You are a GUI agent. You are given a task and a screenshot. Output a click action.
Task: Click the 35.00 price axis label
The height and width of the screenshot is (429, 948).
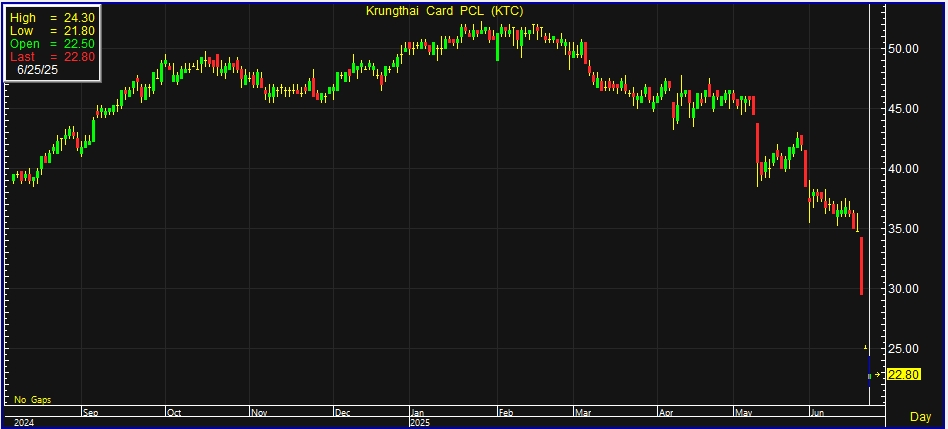click(904, 228)
